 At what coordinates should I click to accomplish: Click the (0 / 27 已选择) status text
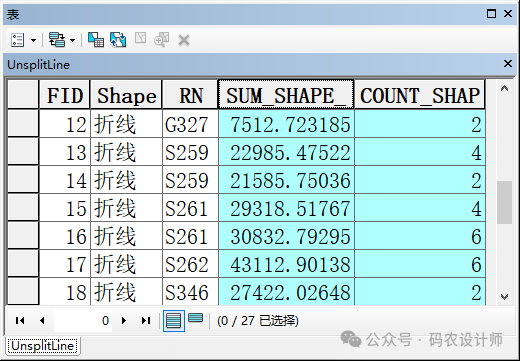click(x=258, y=321)
